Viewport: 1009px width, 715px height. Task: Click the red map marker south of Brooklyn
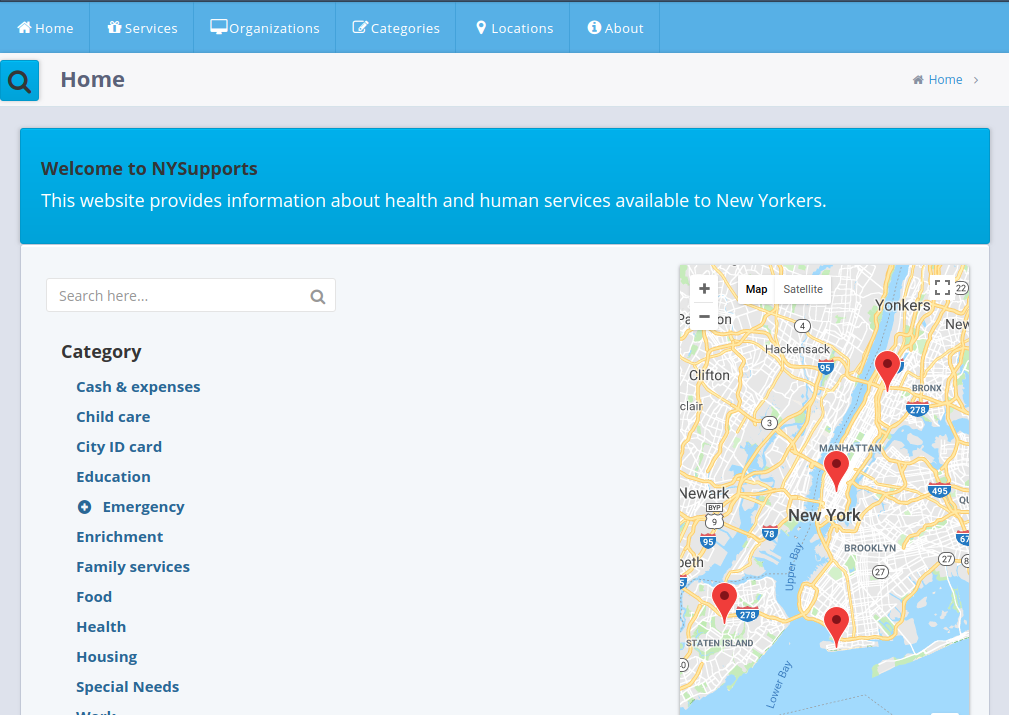click(x=836, y=627)
